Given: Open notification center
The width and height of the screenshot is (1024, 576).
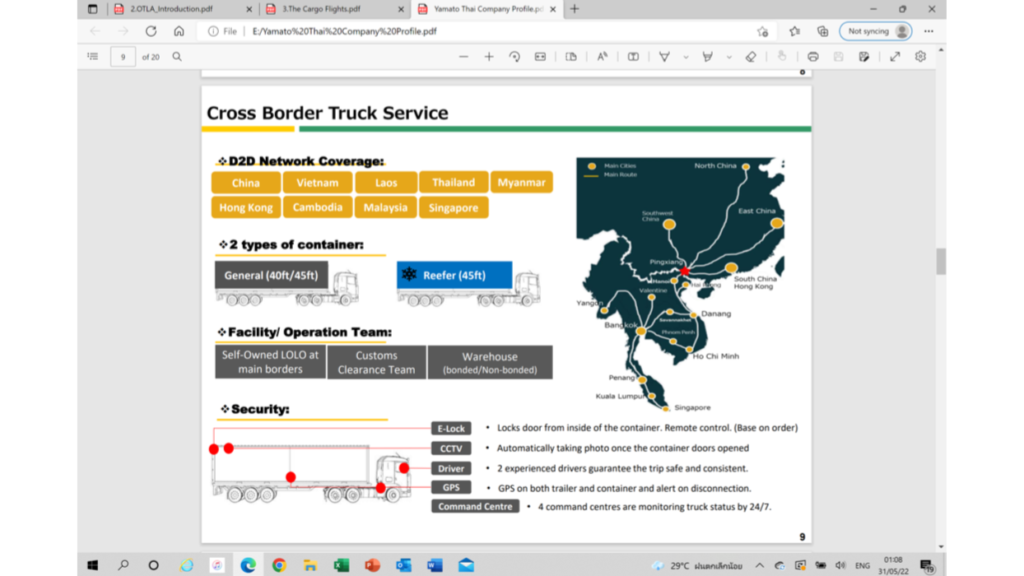Looking at the screenshot, I should click(927, 566).
